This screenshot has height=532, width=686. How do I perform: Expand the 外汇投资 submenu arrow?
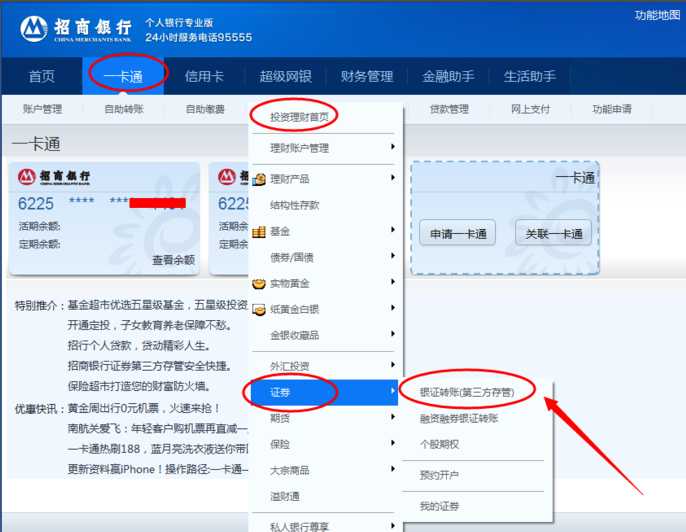(392, 366)
